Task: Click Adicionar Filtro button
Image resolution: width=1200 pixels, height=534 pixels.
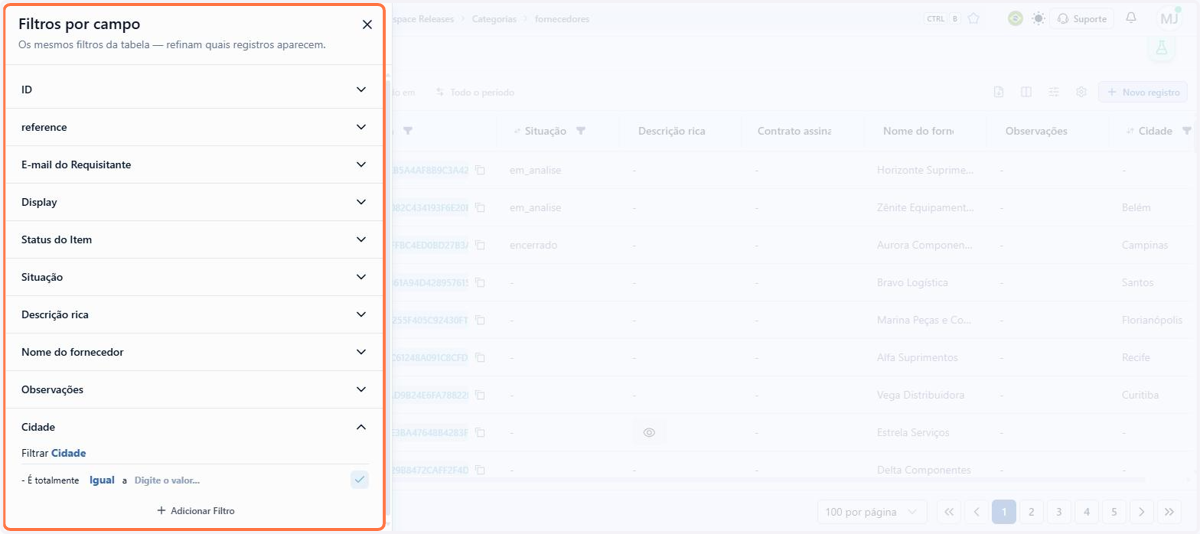Action: tap(195, 511)
